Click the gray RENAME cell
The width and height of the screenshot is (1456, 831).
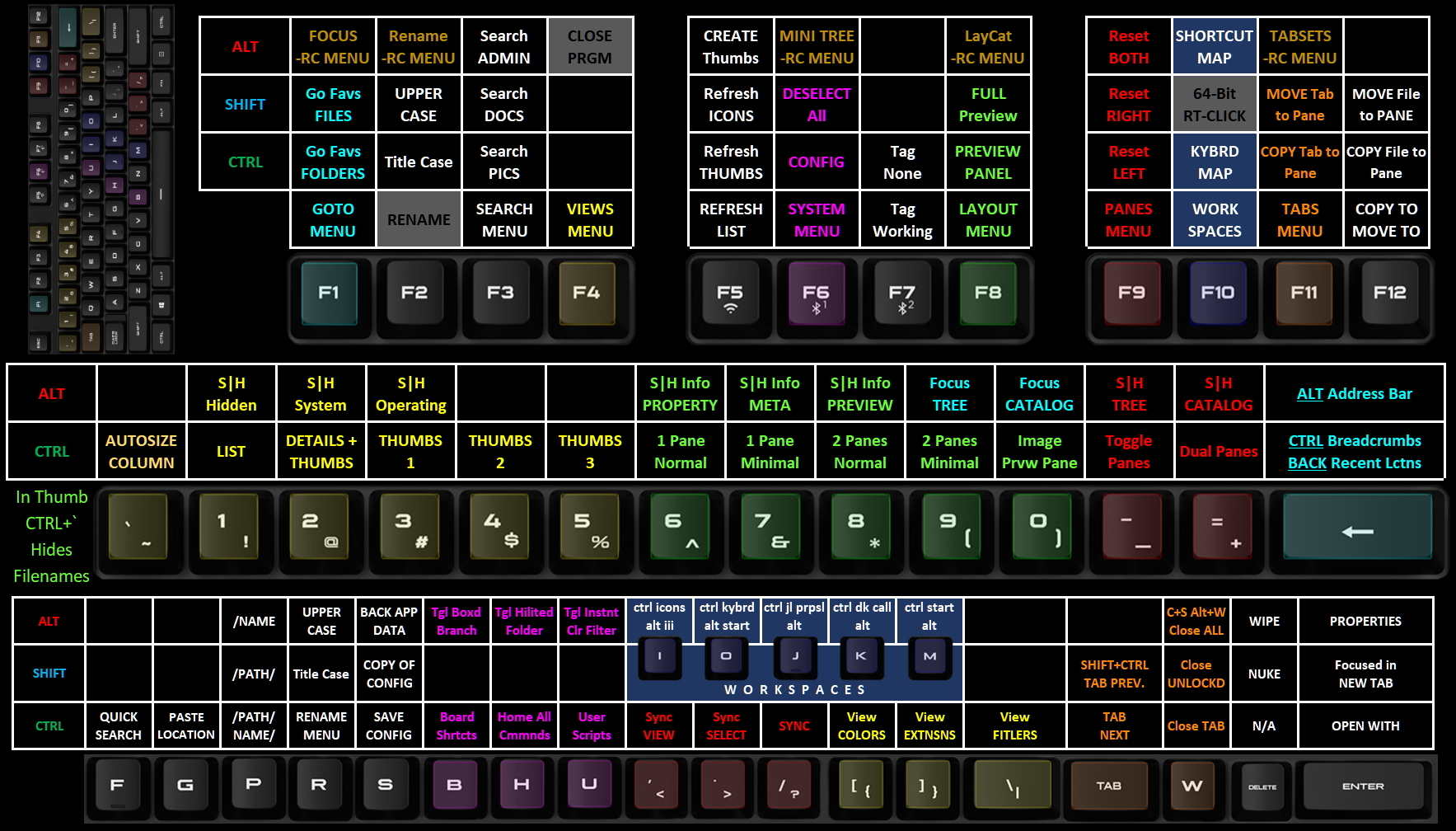pyautogui.click(x=418, y=219)
